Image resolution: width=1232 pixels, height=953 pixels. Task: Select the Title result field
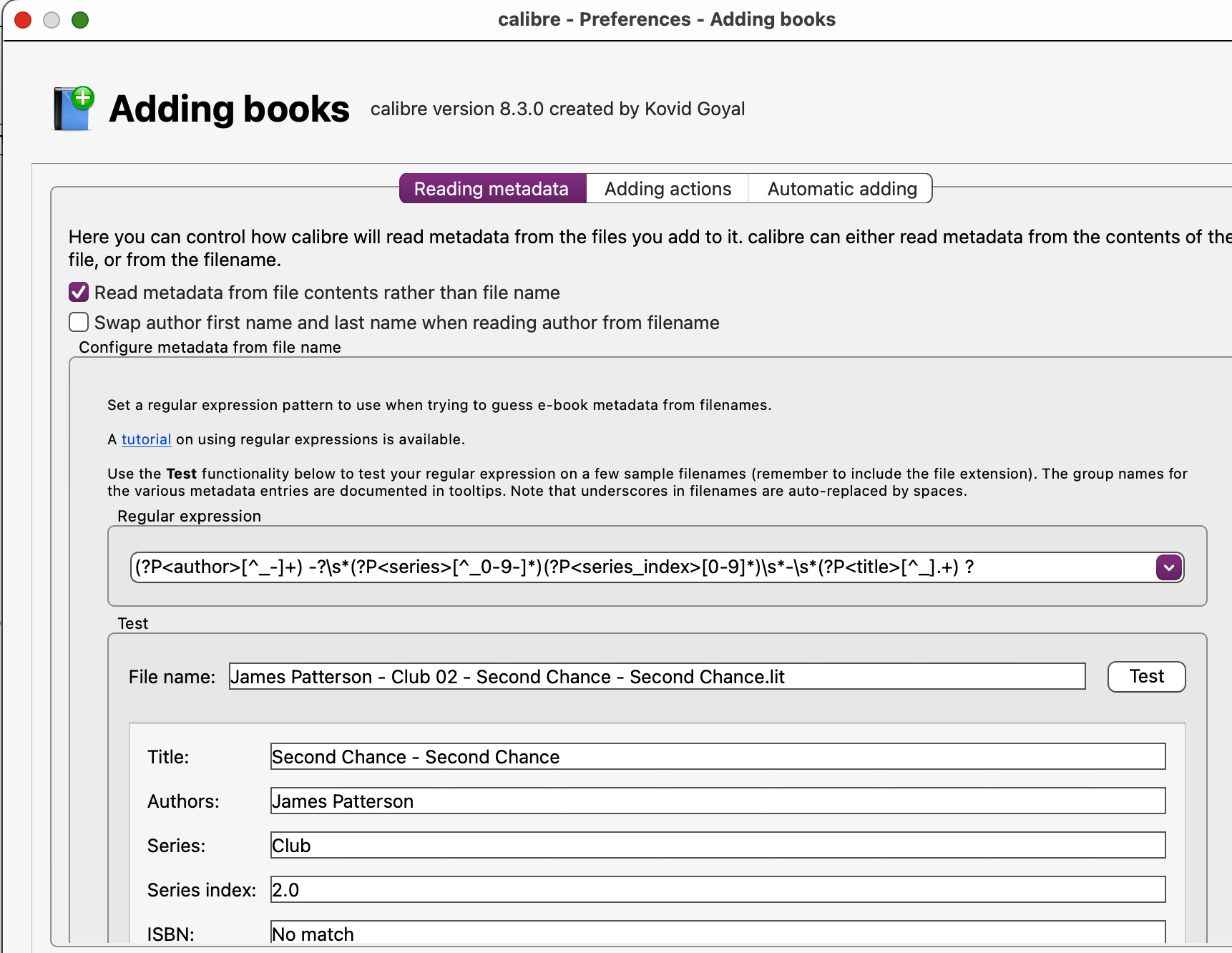pos(718,757)
